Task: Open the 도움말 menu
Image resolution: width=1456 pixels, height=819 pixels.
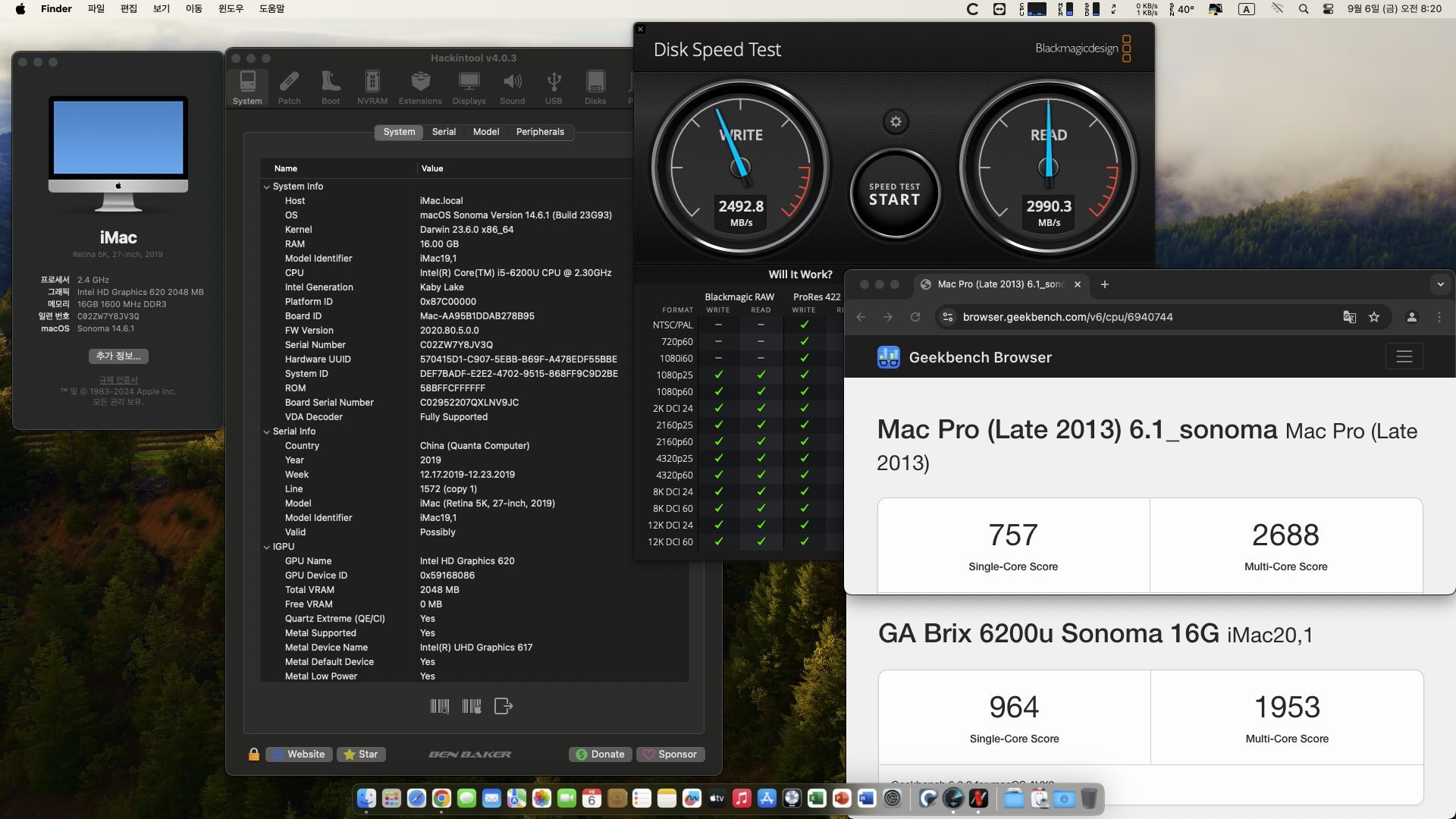Action: (x=271, y=9)
